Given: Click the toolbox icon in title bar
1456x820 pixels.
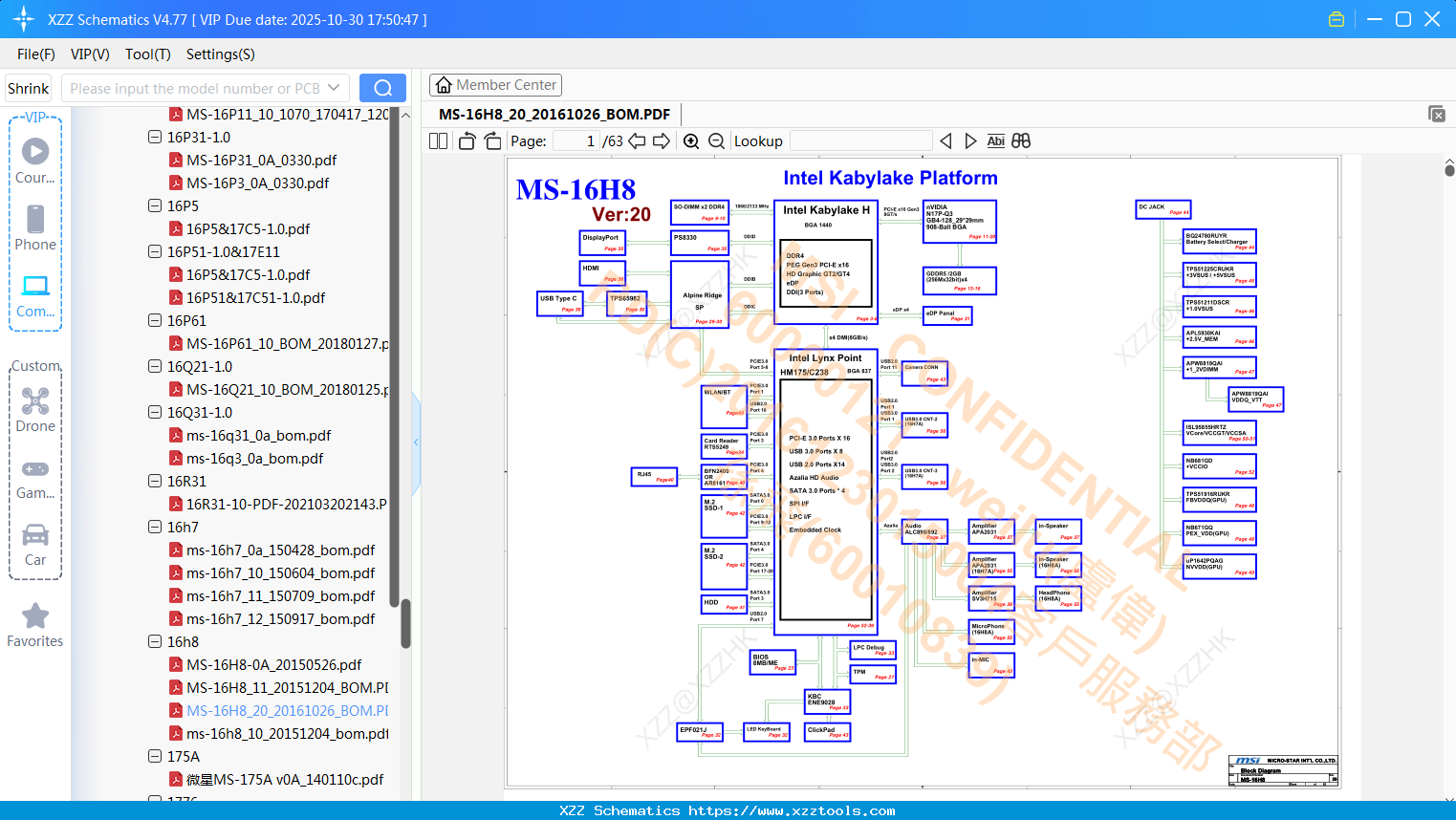Looking at the screenshot, I should [x=1336, y=19].
